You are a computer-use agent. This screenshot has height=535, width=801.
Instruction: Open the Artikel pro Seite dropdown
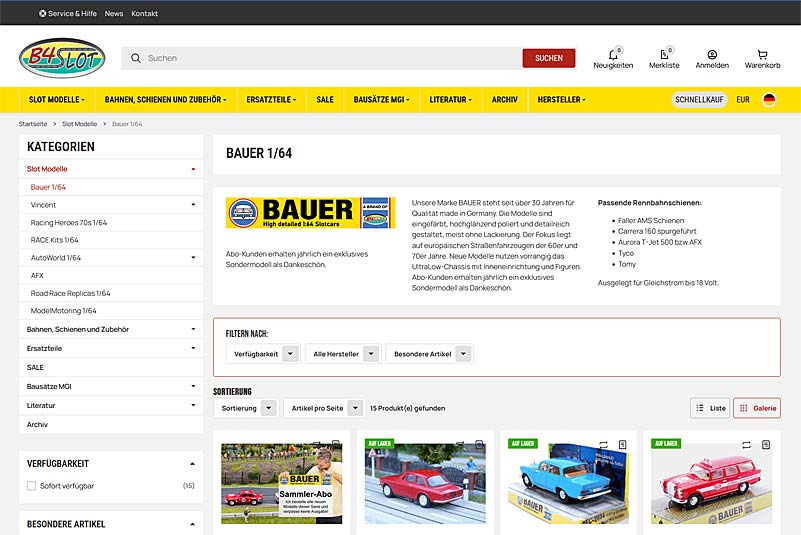(x=324, y=408)
